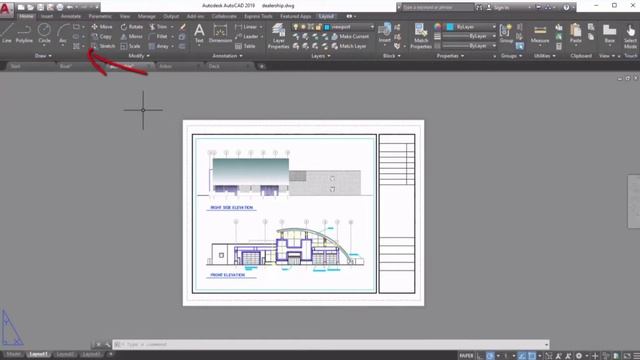Click Make Current layer button
Screen dimensions: 640x360
pyautogui.click(x=350, y=36)
